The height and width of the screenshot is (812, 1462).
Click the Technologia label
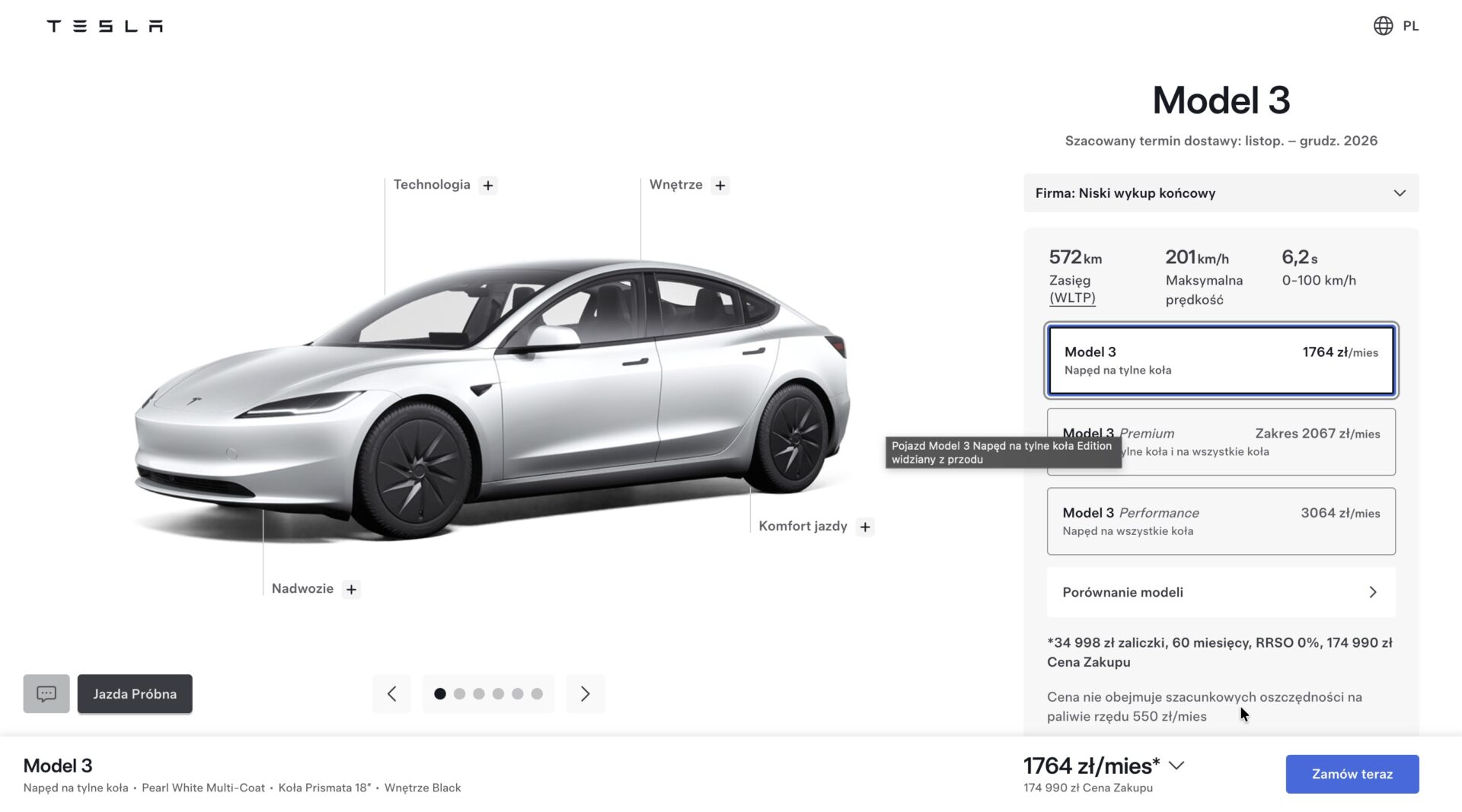point(432,185)
